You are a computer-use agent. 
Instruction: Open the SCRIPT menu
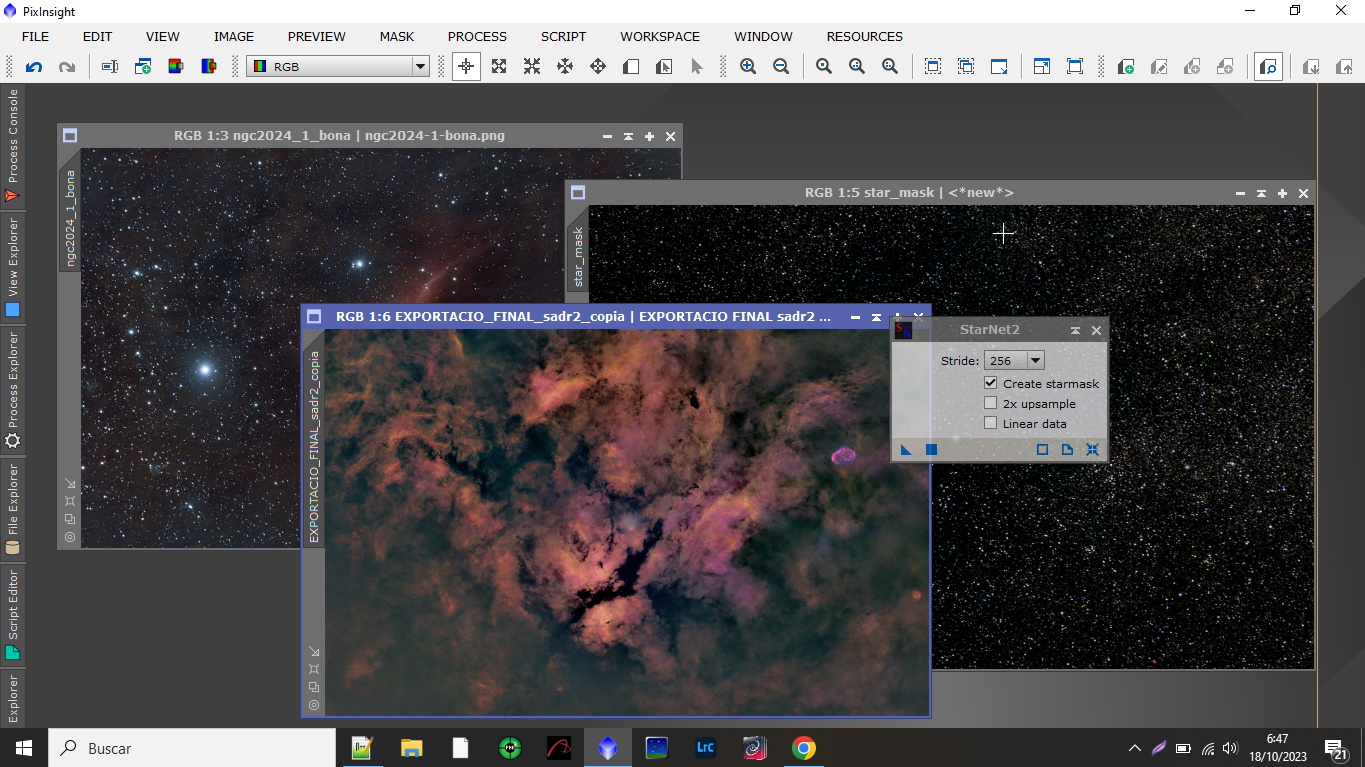point(564,36)
